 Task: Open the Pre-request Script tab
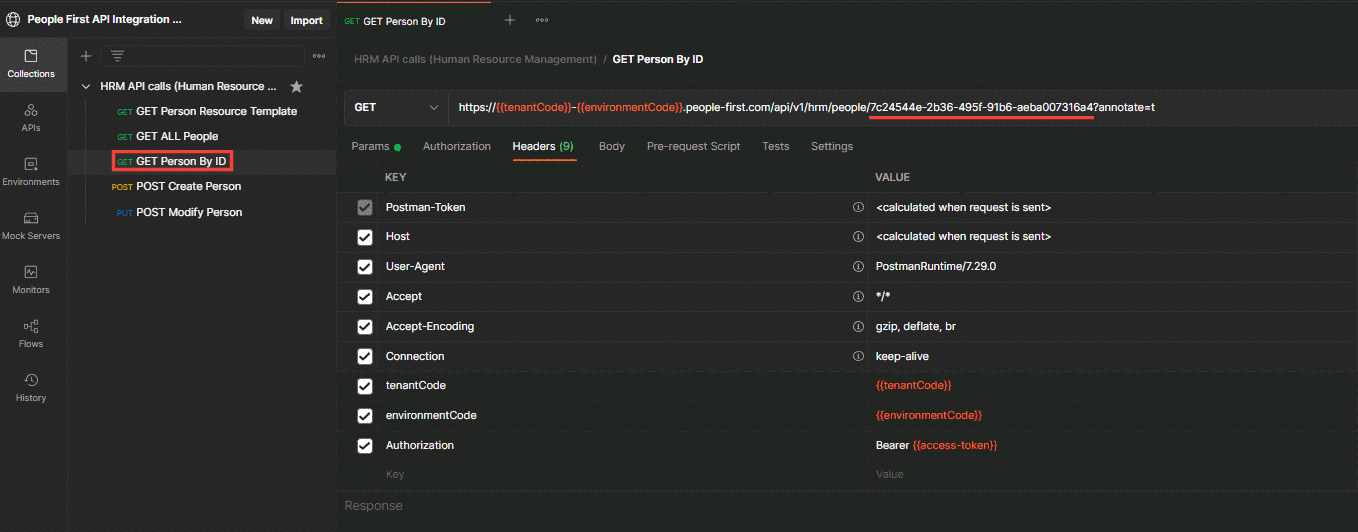[x=694, y=146]
